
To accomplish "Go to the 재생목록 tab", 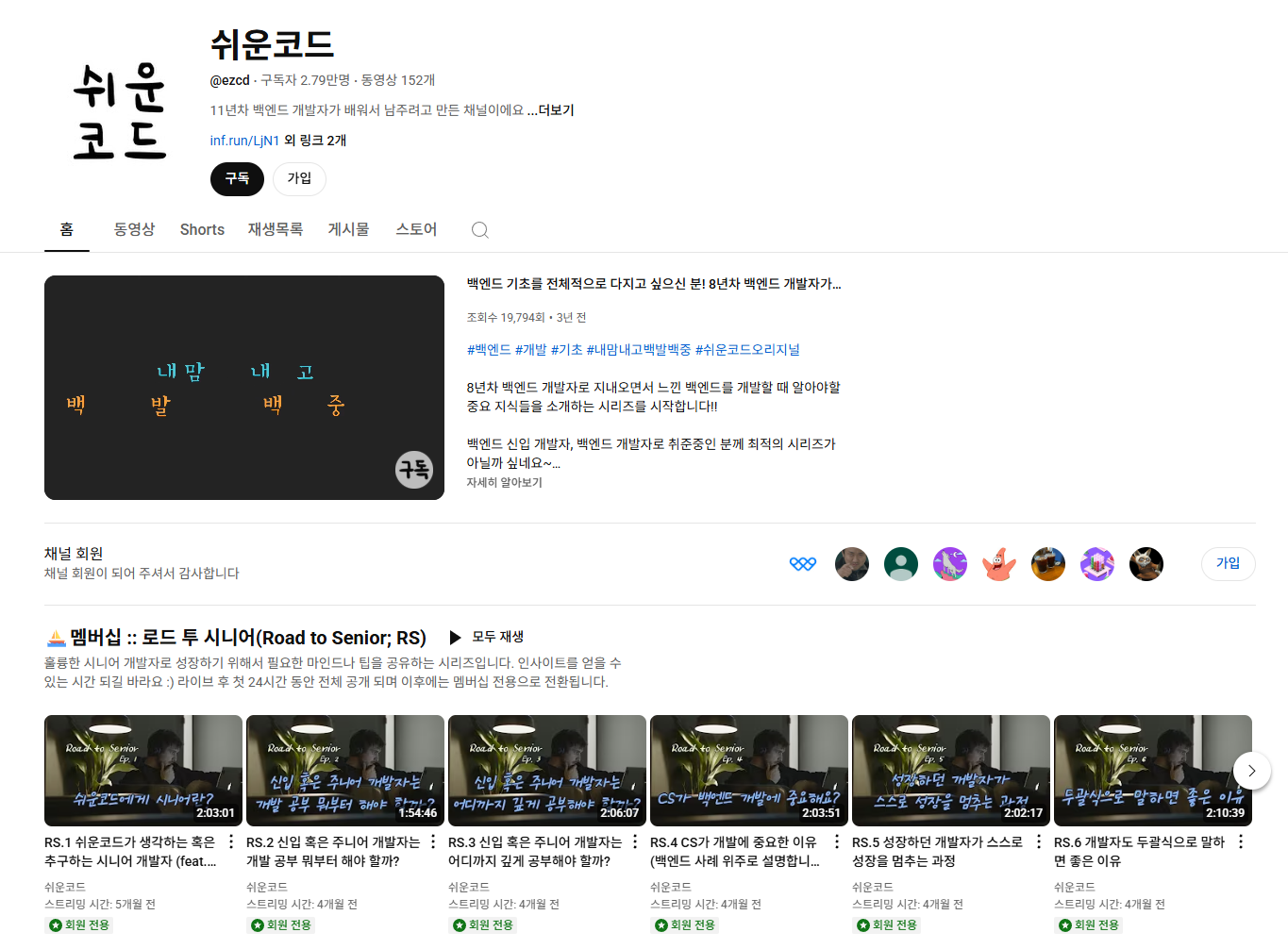I will coord(276,229).
